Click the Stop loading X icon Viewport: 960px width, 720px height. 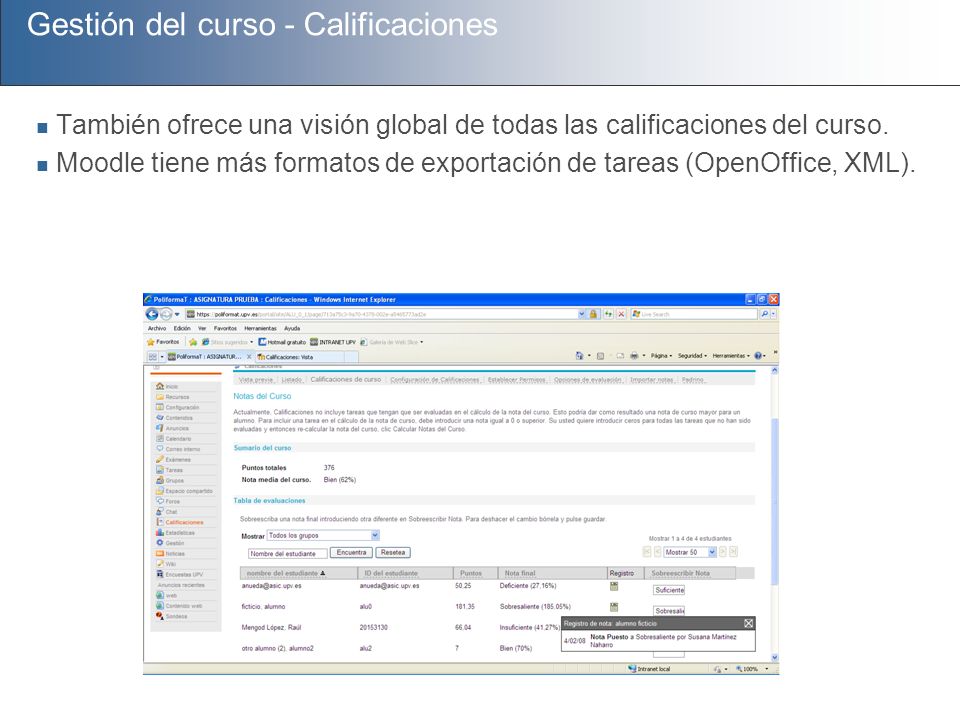tap(621, 314)
